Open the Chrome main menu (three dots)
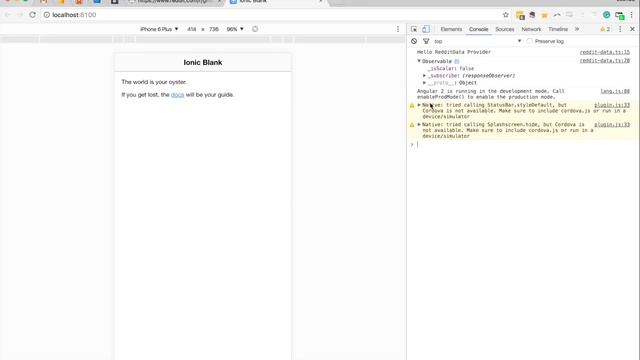 tap(632, 15)
